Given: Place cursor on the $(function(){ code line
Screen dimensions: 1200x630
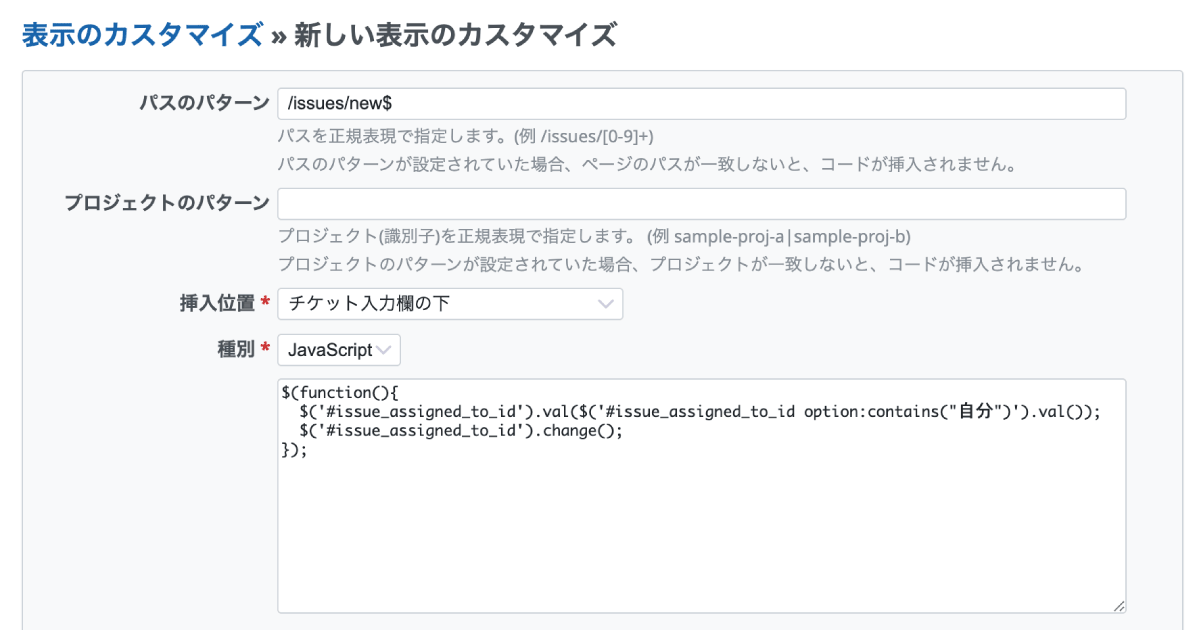Looking at the screenshot, I should [342, 393].
